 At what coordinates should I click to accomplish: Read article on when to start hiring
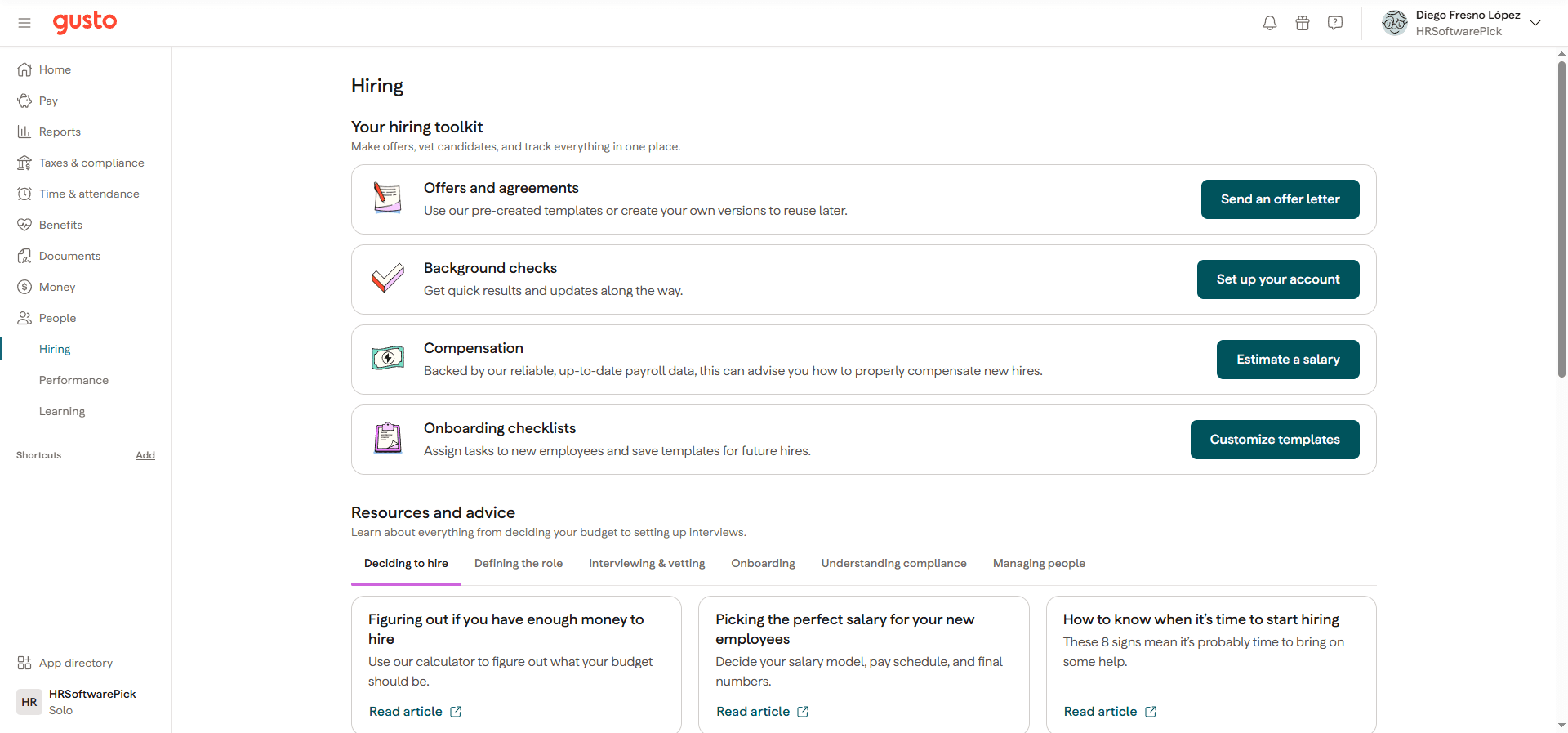[x=1110, y=712]
